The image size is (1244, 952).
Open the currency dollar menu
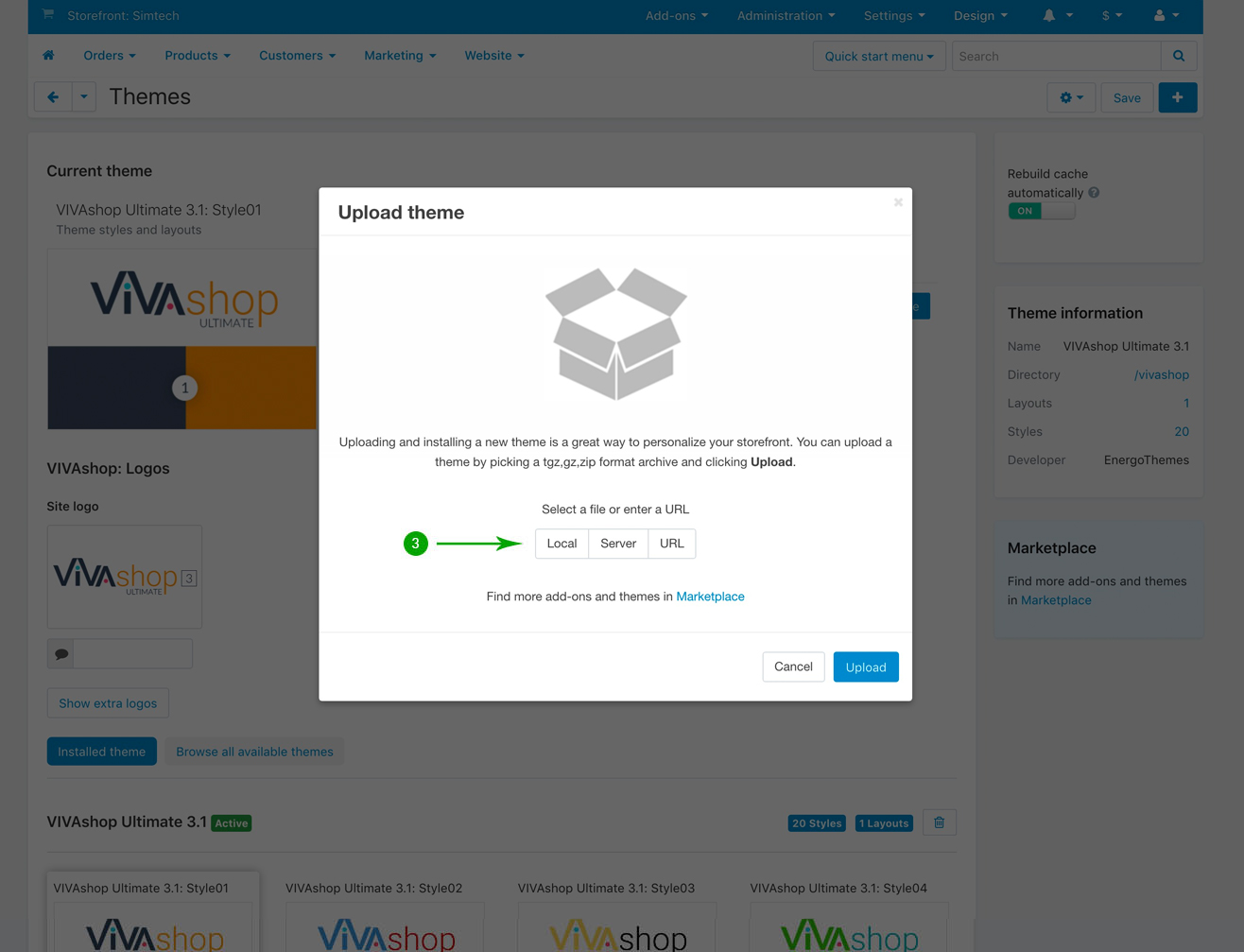(1112, 15)
